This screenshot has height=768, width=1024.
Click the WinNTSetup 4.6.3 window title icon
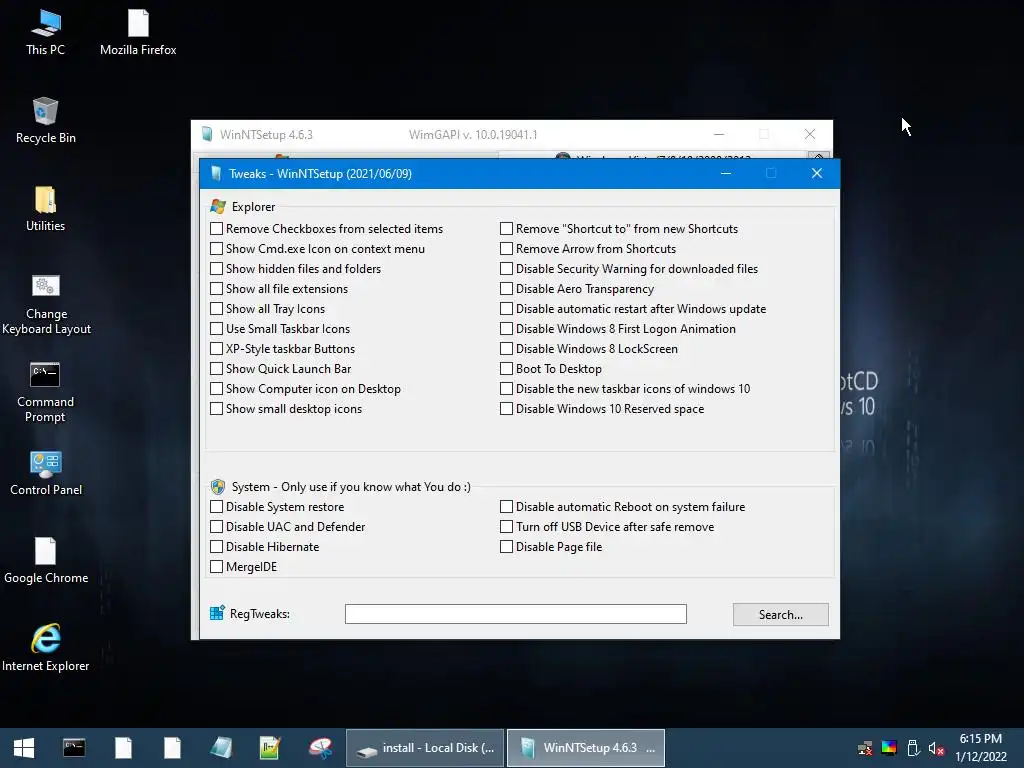click(x=207, y=135)
